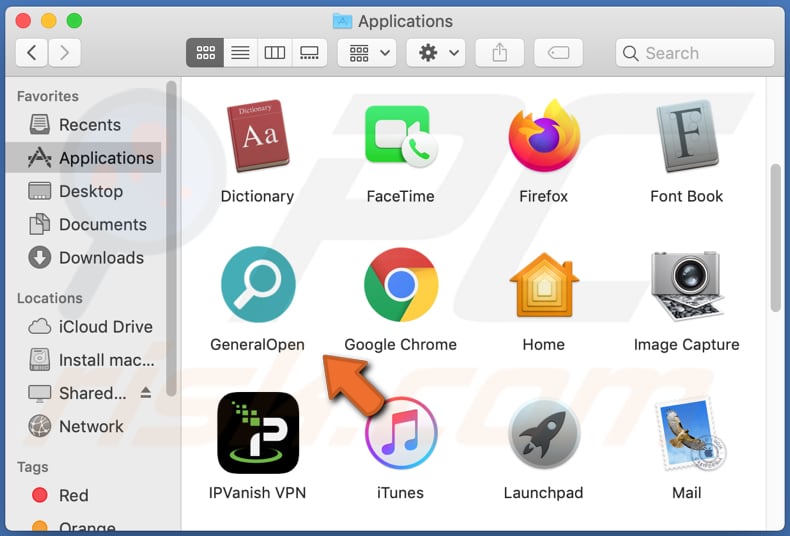This screenshot has width=790, height=536.
Task: Select the Font Book app icon
Action: pos(687,136)
